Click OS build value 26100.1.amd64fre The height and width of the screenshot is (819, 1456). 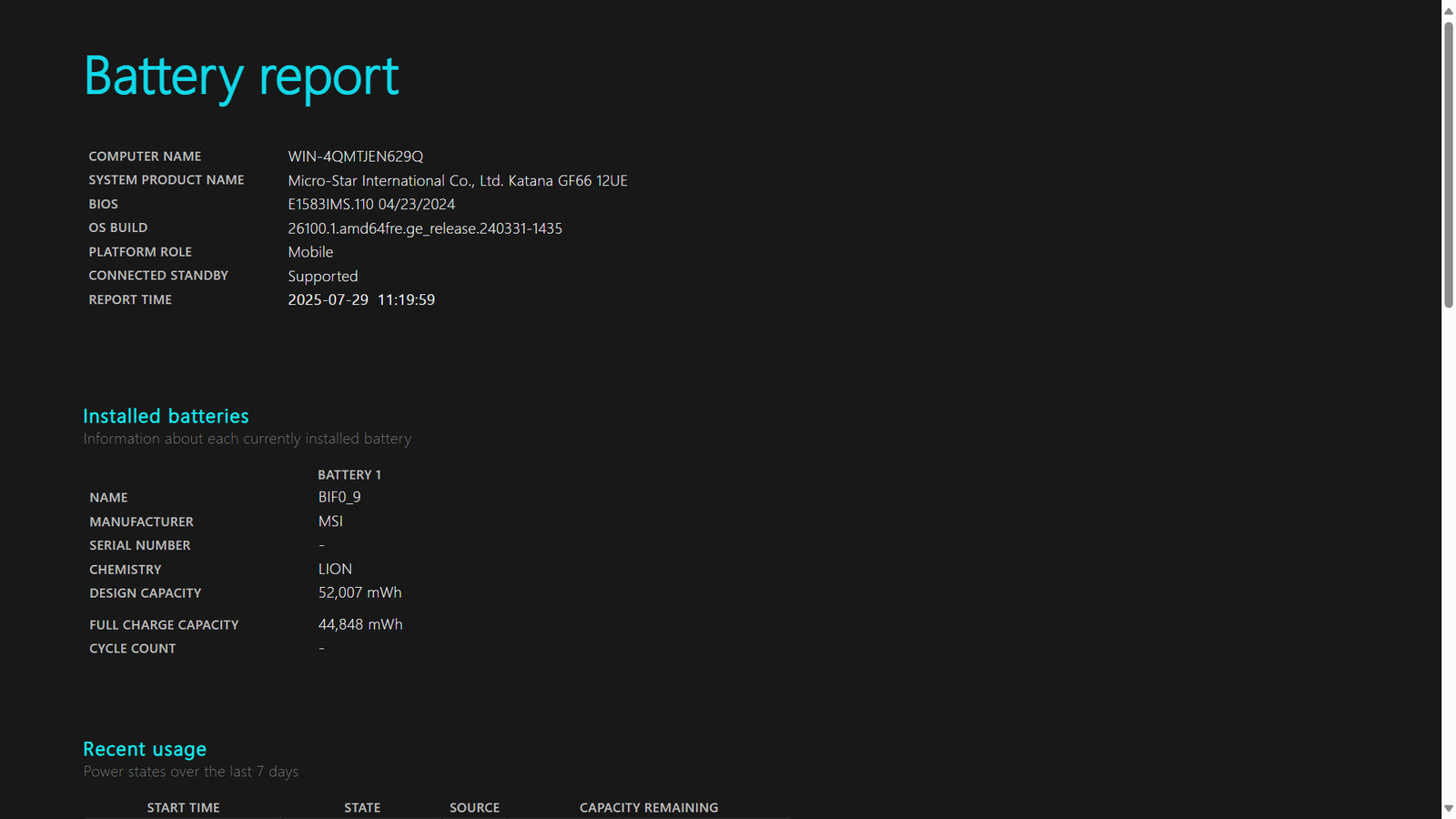pyautogui.click(x=425, y=228)
